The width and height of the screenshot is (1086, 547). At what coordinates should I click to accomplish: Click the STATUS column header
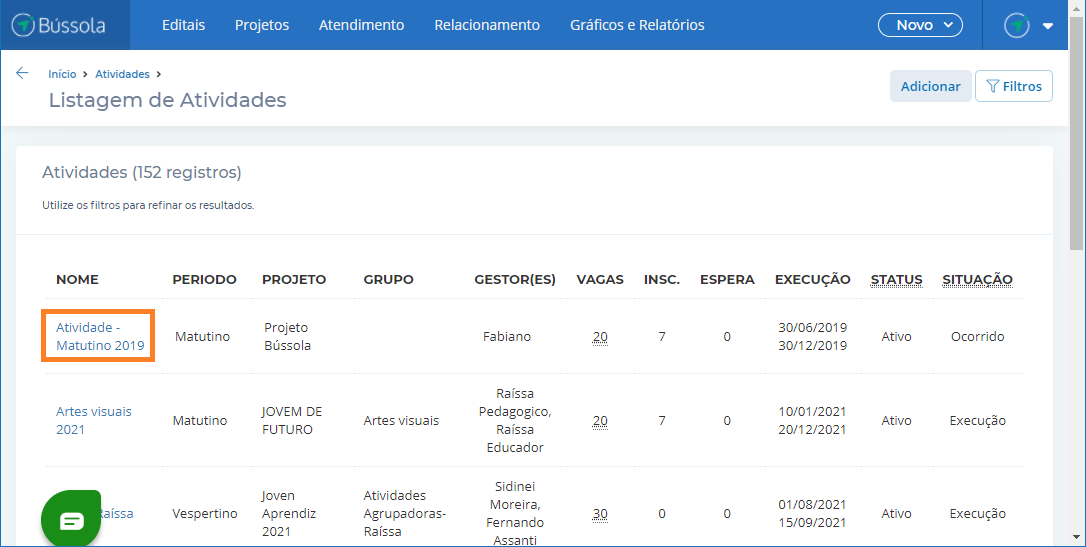coord(896,280)
